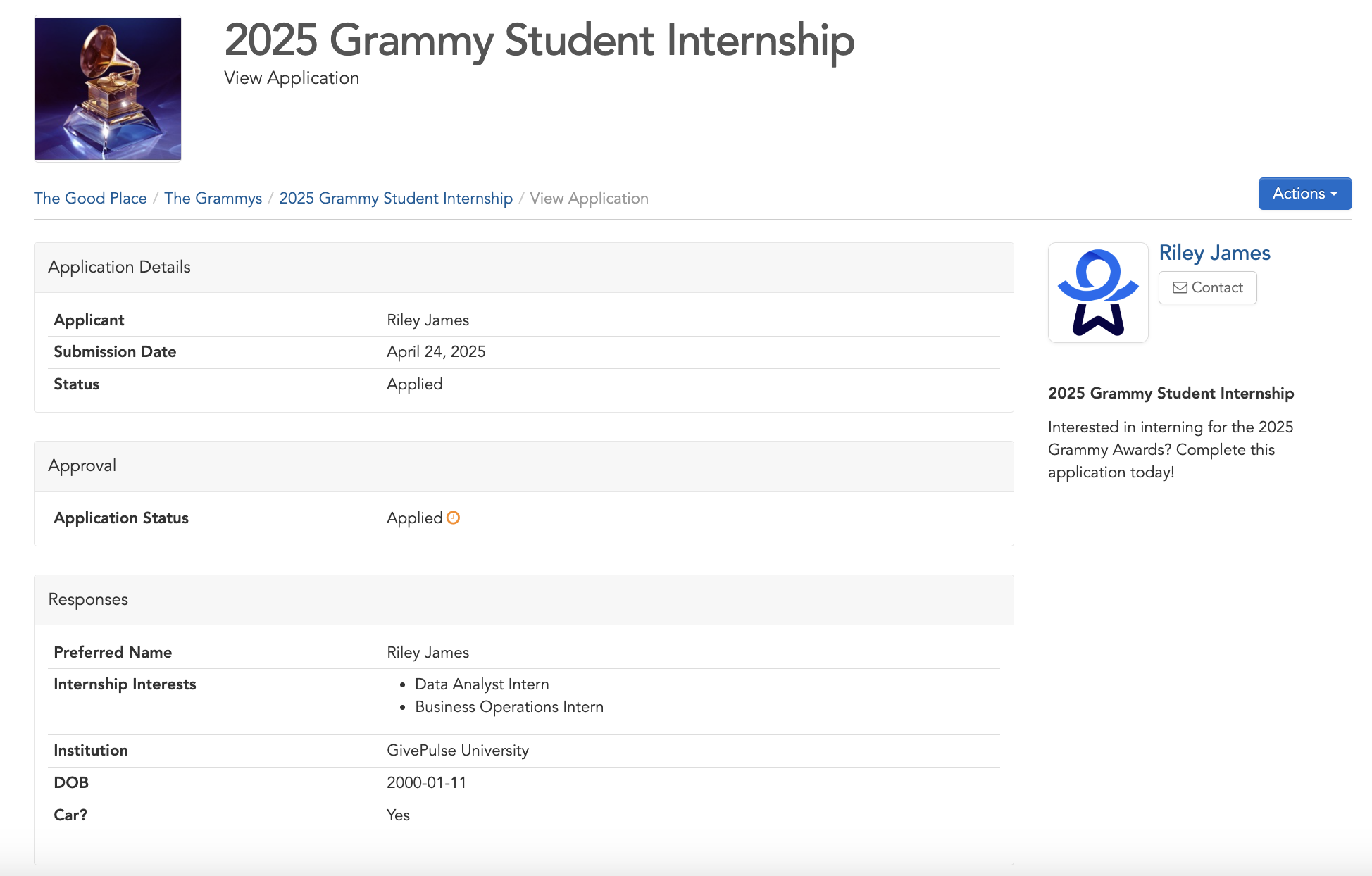Click Business Operations Intern list item

click(x=509, y=706)
